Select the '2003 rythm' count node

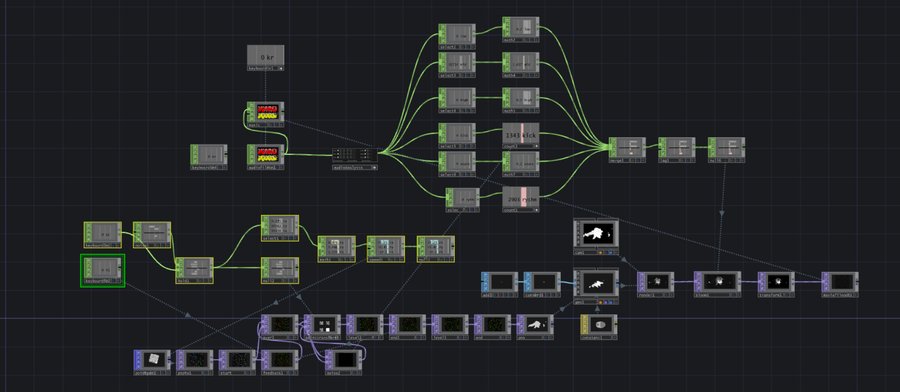521,200
